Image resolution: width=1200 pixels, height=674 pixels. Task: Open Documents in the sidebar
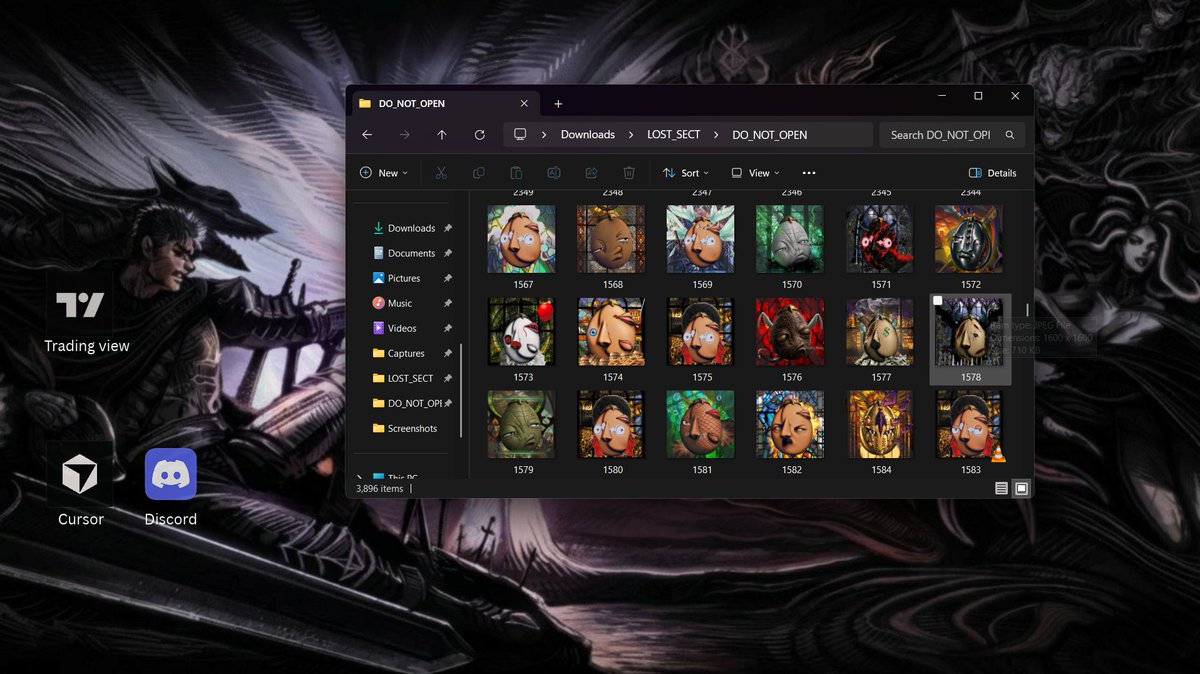click(x=411, y=253)
